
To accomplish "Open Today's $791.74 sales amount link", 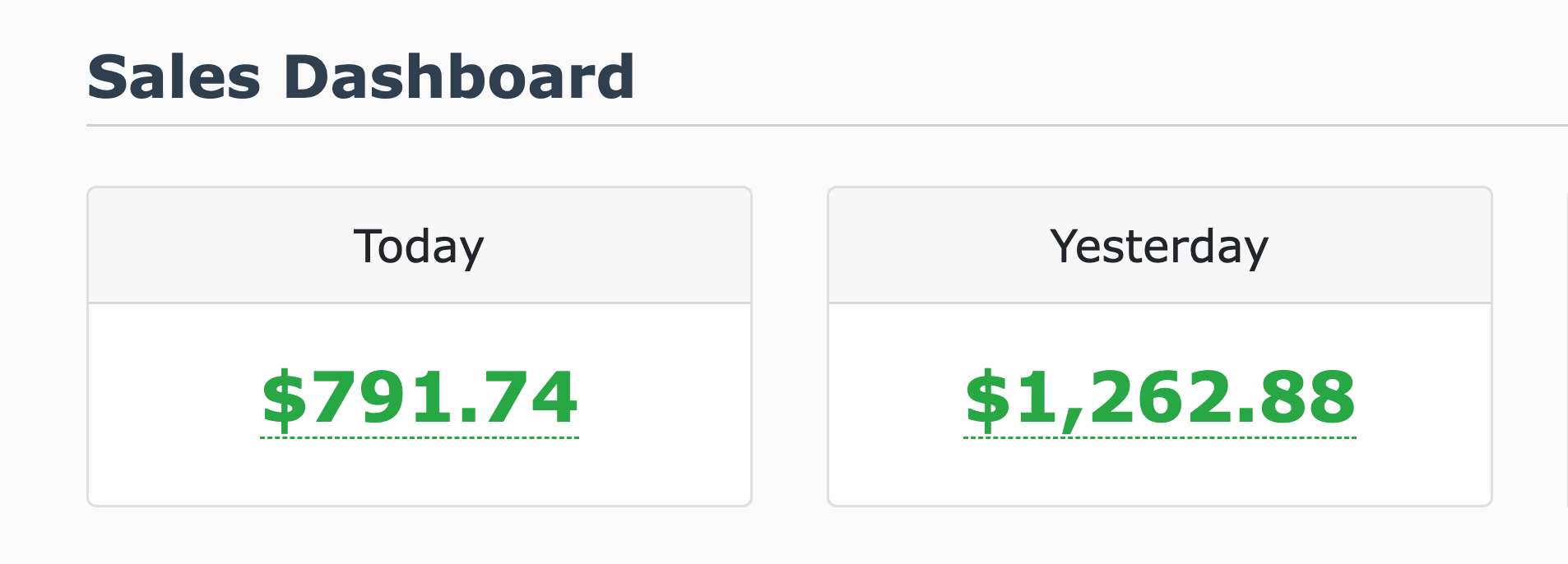I will pos(420,398).
